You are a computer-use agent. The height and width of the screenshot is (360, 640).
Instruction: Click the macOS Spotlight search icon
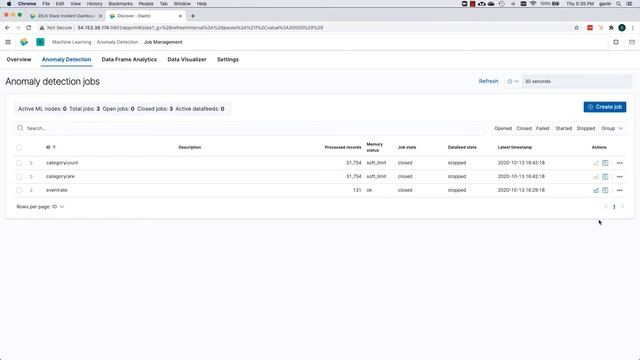point(619,4)
